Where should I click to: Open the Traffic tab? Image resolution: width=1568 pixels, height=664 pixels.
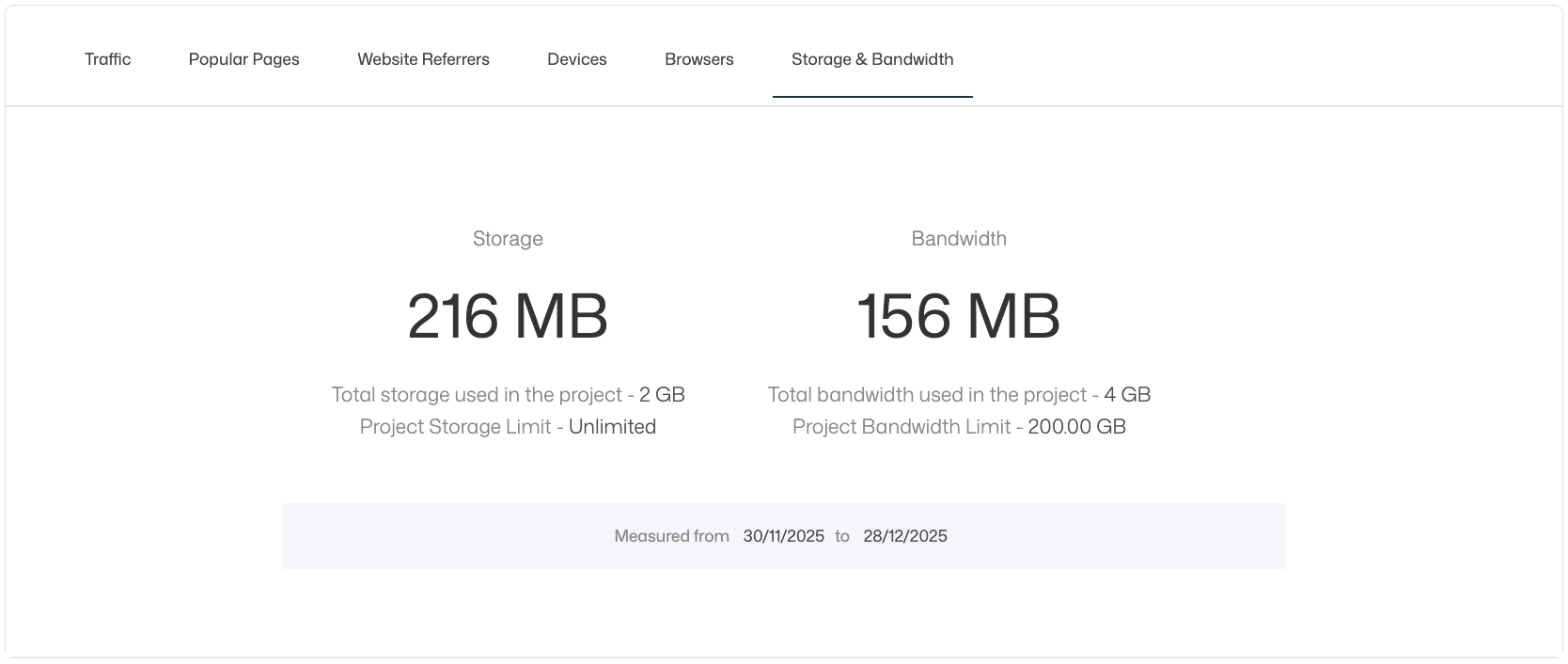pos(107,59)
